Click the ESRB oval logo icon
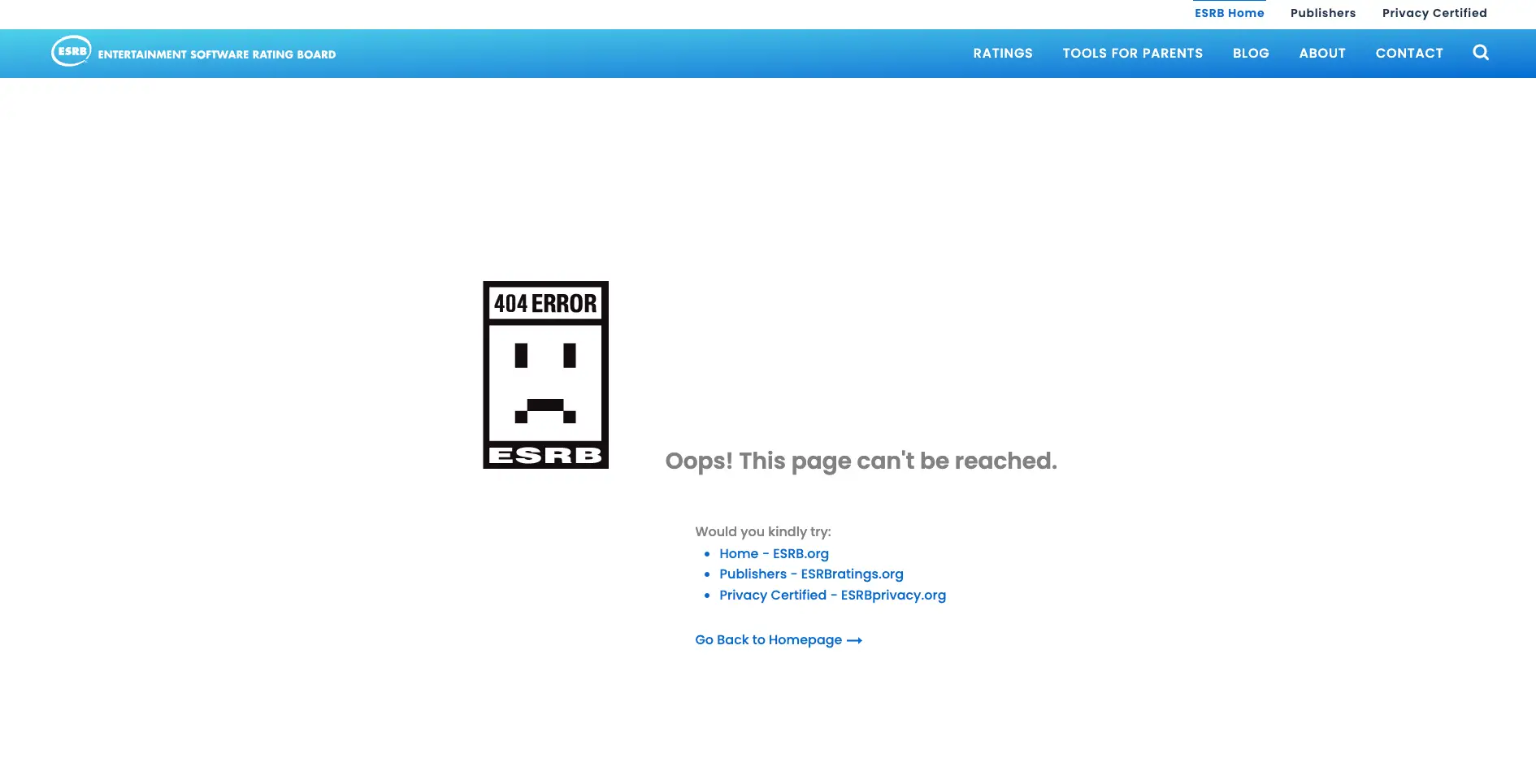This screenshot has width=1536, height=784. click(72, 51)
